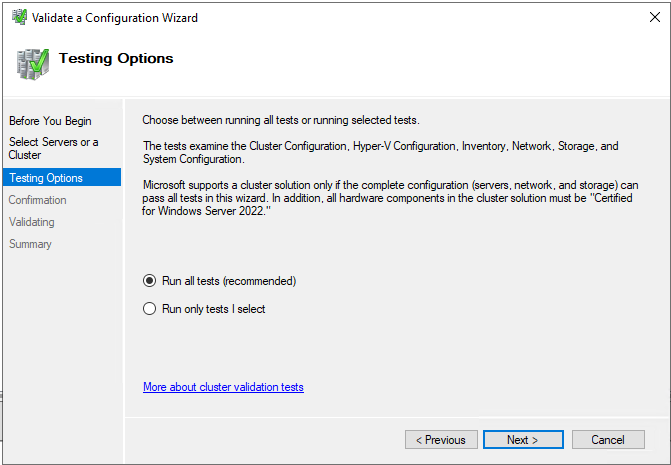
Task: Go back with the Previous button
Action: click(x=441, y=439)
